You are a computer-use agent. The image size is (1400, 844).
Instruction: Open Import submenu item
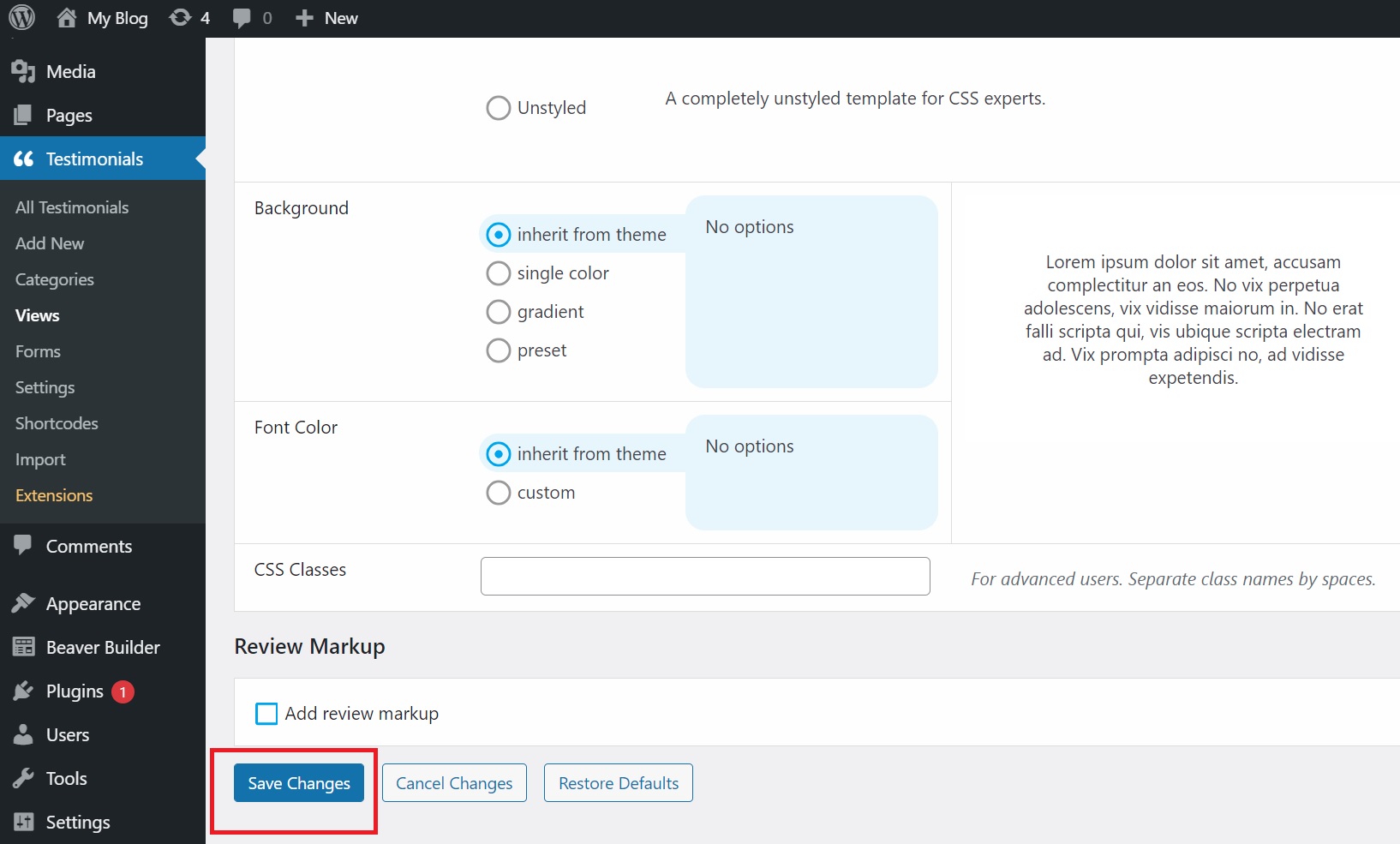40,459
